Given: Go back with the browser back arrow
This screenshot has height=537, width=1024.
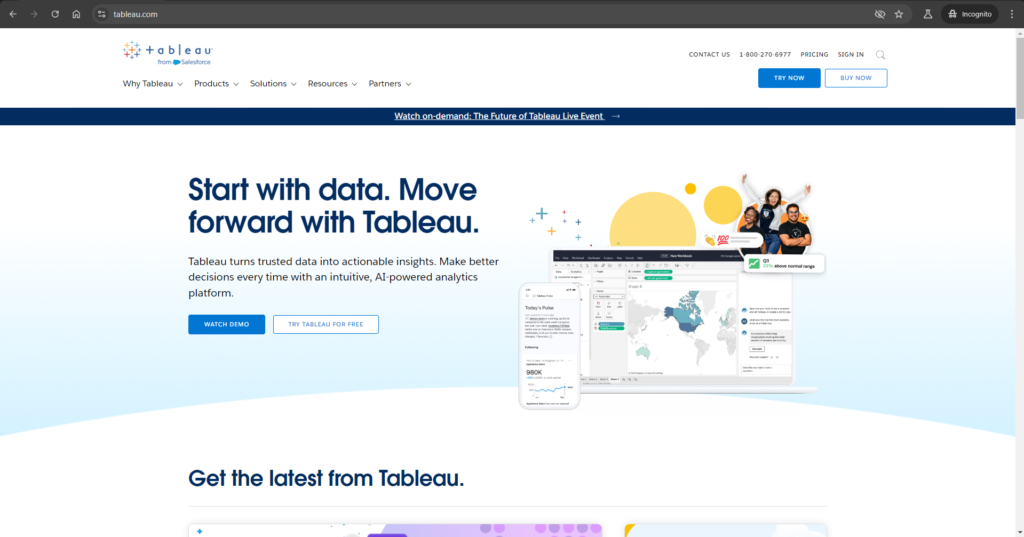Looking at the screenshot, I should (x=13, y=14).
